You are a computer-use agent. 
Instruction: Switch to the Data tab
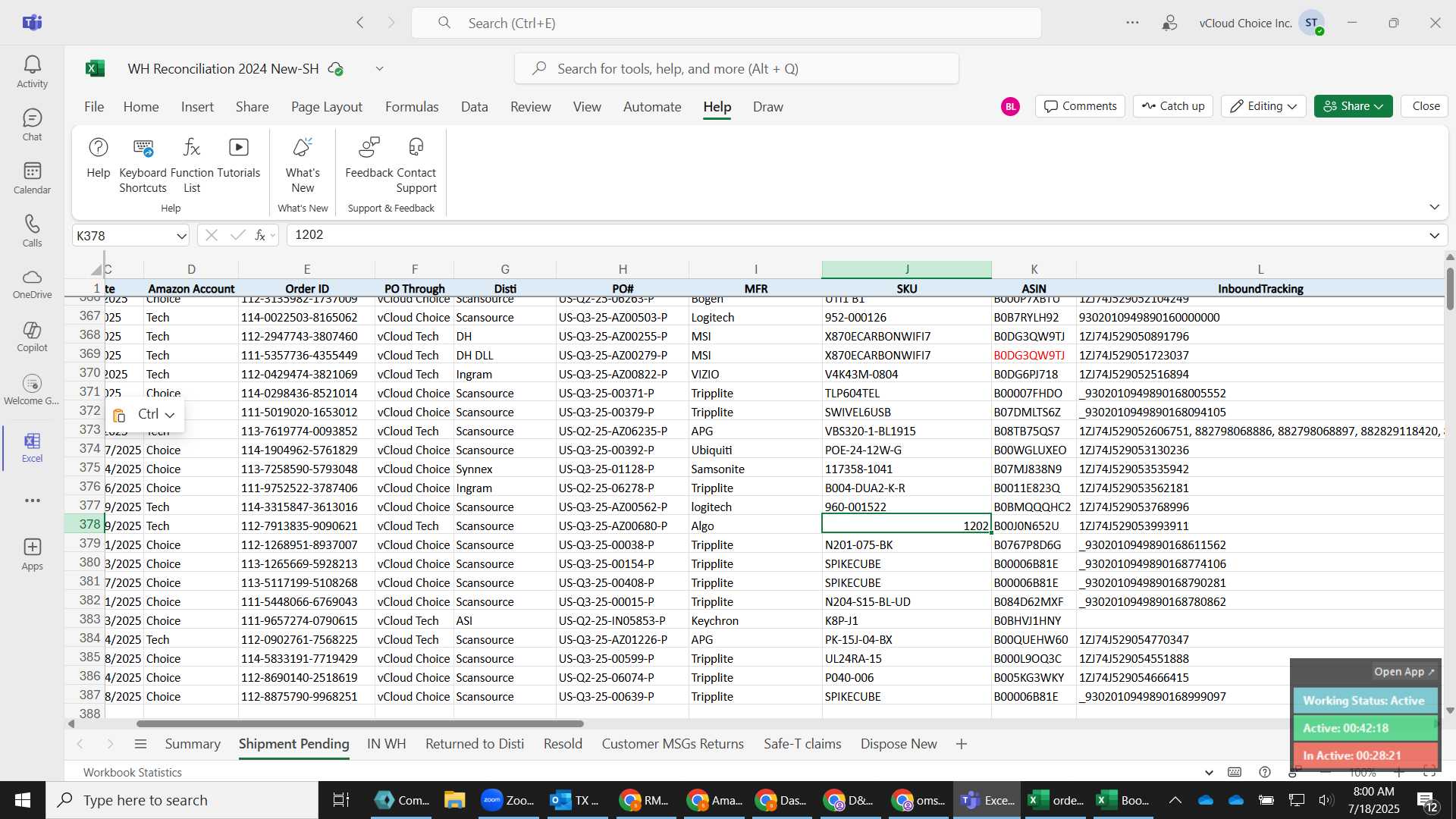(474, 107)
